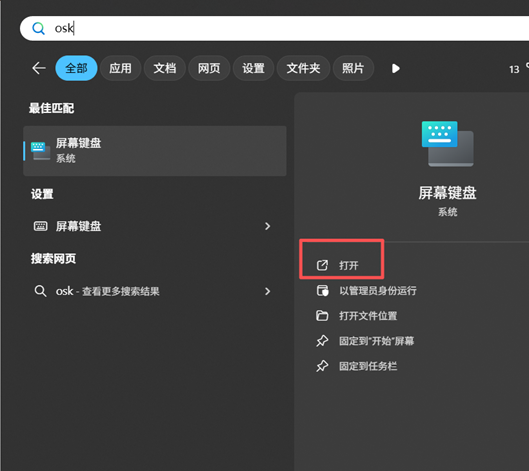Click the 打开 open icon
Screen dimensions: 529x471
click(x=322, y=265)
